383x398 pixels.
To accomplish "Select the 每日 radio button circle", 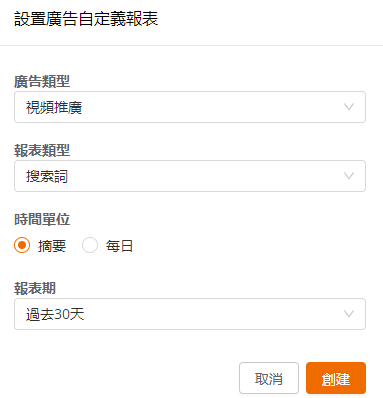I will 90,245.
